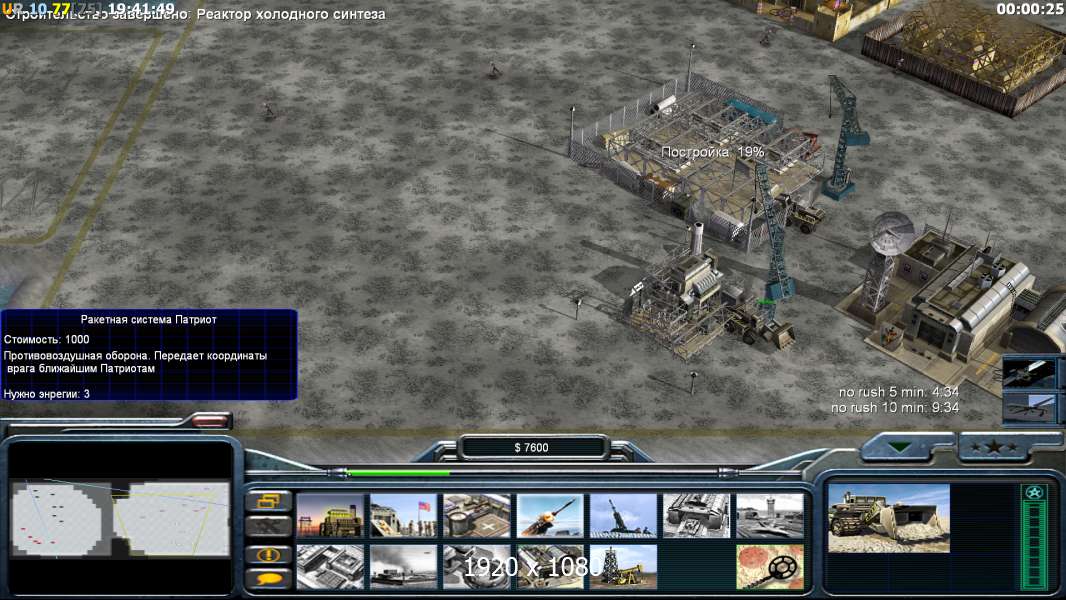The image size is (1066, 600).
Task: Pick the Firebase howitzer build icon
Action: pos(623,516)
